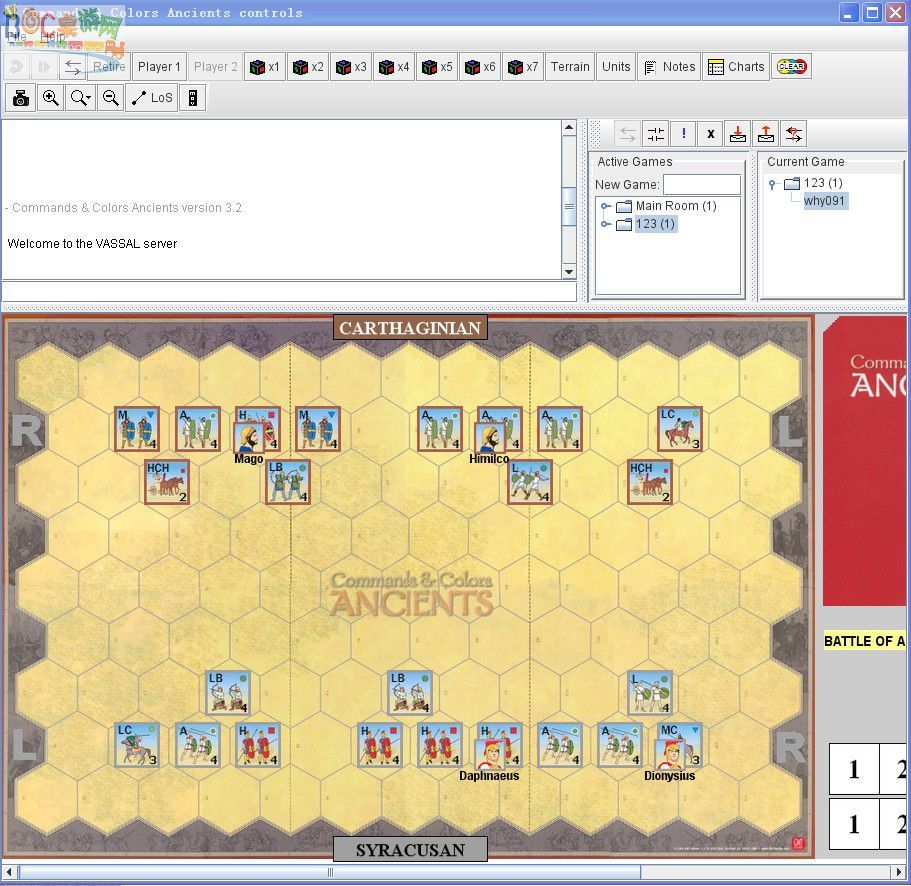Viewport: 911px width, 886px height.
Task: Click the SYRACUSAN side label
Action: pos(410,849)
